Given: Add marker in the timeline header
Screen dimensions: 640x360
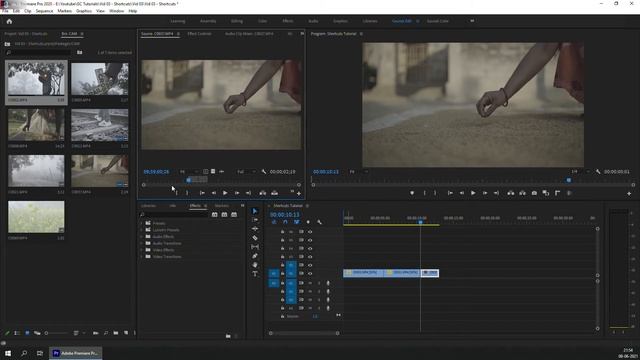Looking at the screenshot, I should (308, 222).
